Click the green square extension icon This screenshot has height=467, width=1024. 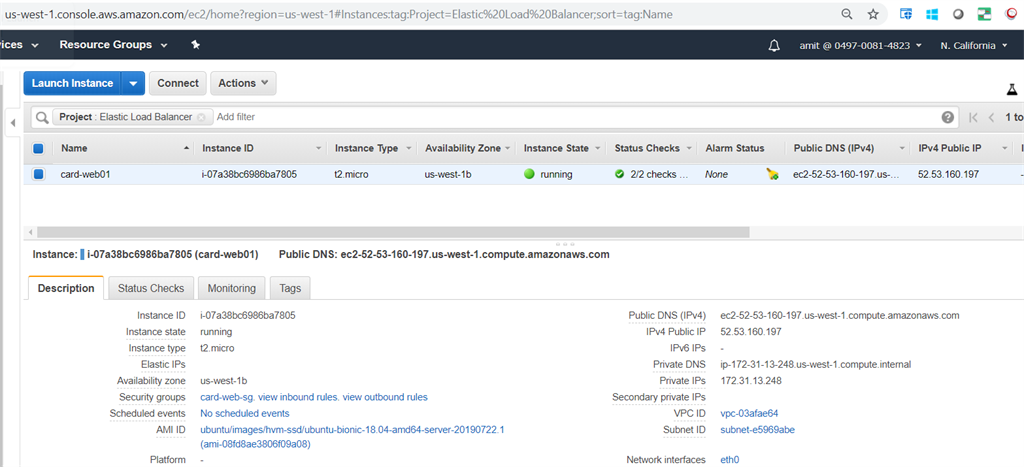(x=984, y=14)
